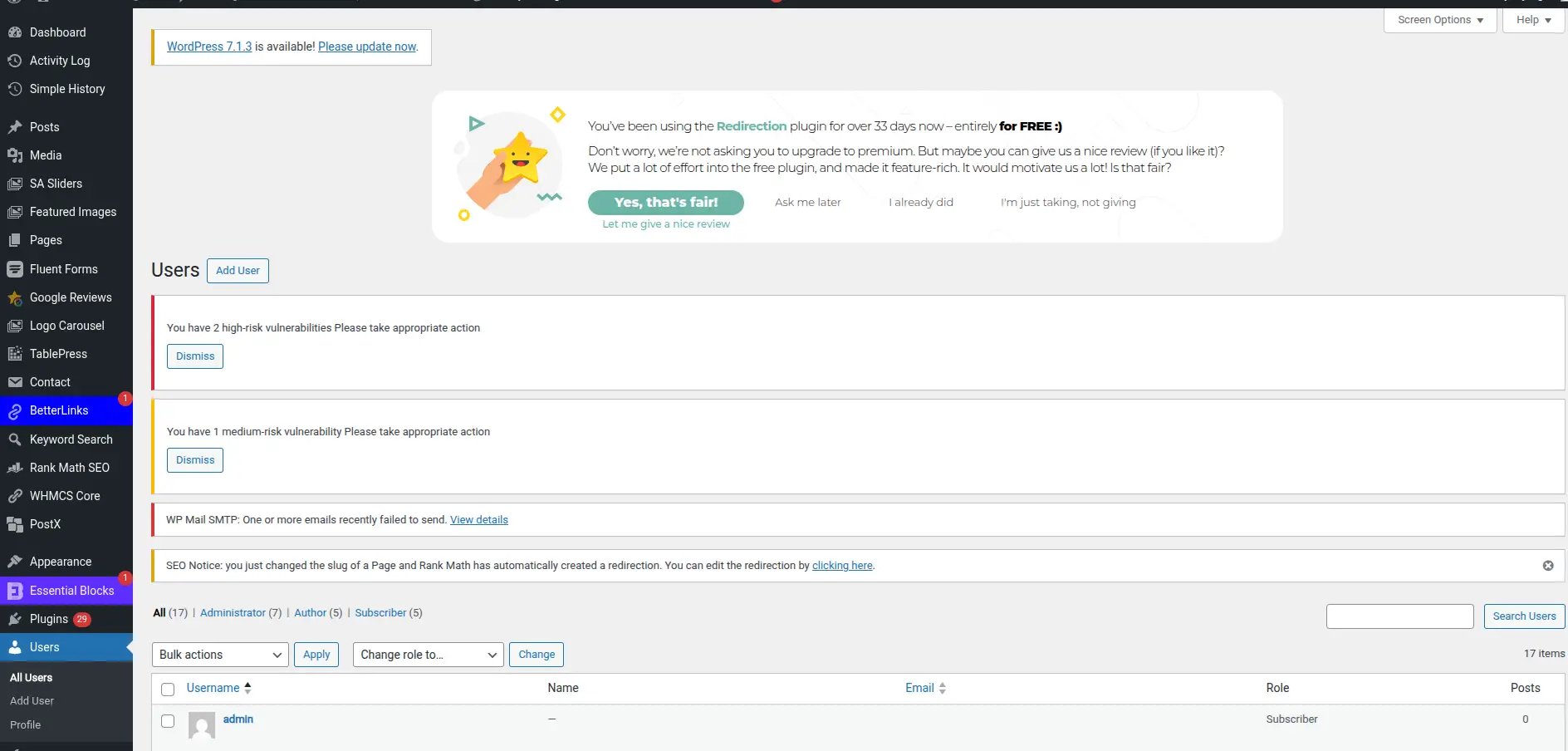
Task: Expand the Help panel
Action: [1534, 20]
